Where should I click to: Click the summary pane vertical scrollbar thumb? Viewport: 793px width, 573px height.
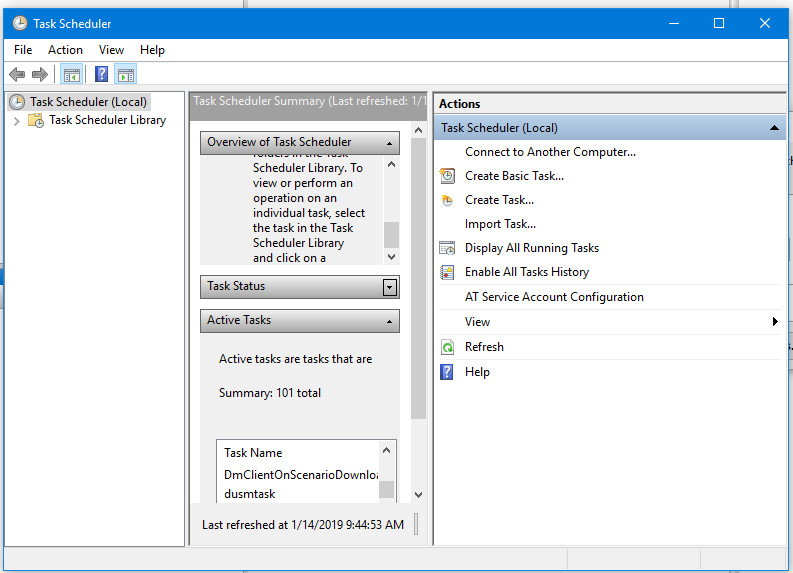tap(418, 279)
